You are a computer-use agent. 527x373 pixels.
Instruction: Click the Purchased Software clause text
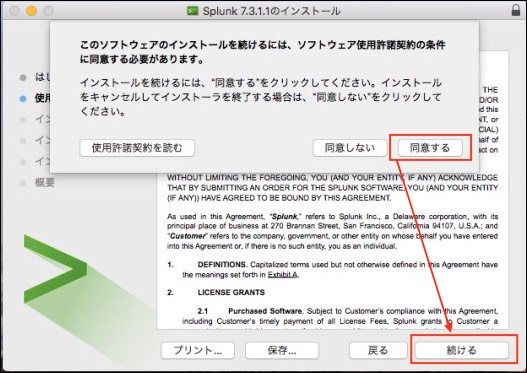coord(266,311)
